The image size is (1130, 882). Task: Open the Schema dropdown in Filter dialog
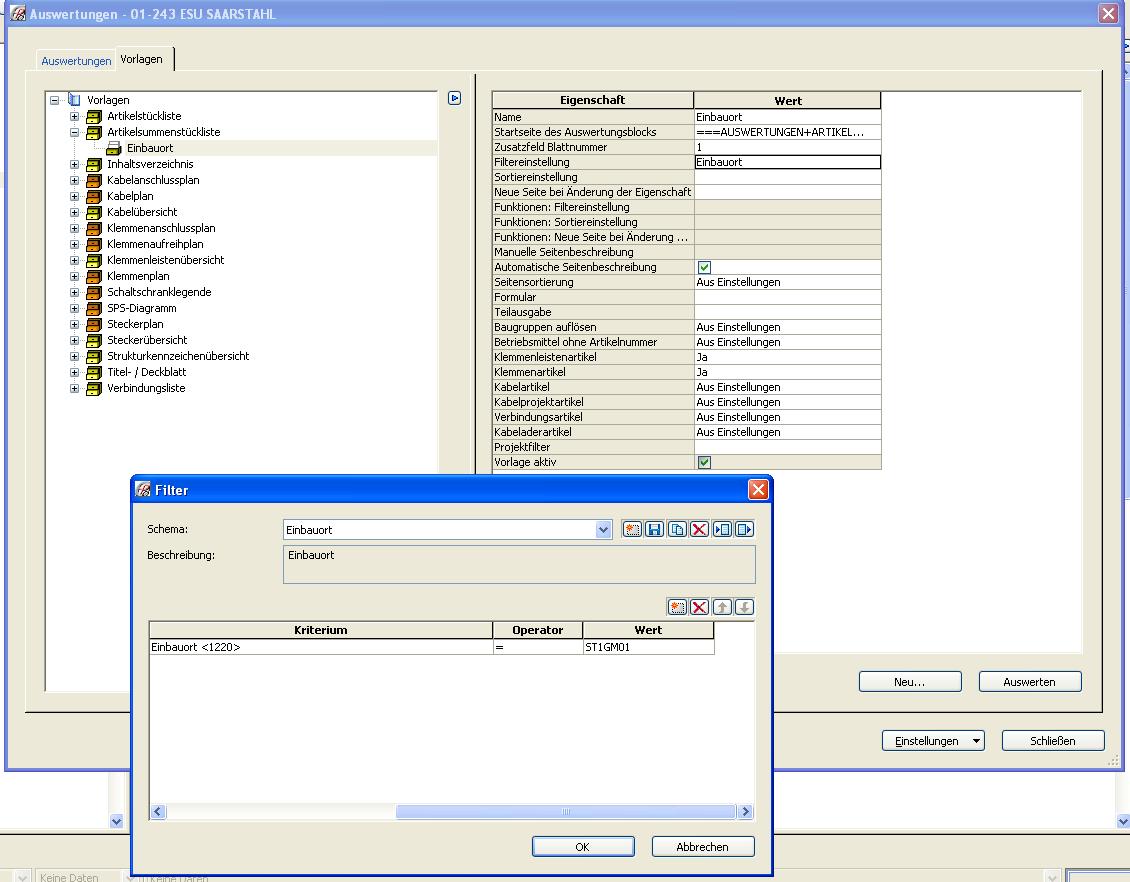point(603,530)
